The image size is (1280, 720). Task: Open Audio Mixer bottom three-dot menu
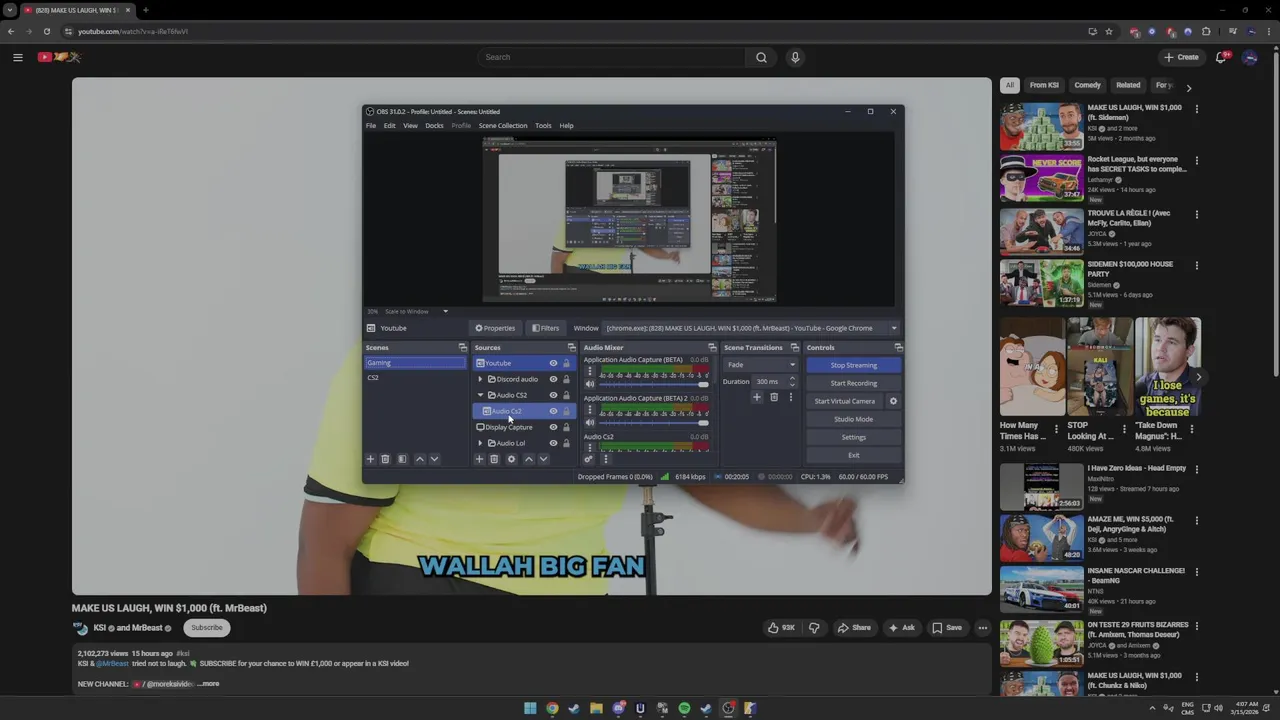click(605, 459)
